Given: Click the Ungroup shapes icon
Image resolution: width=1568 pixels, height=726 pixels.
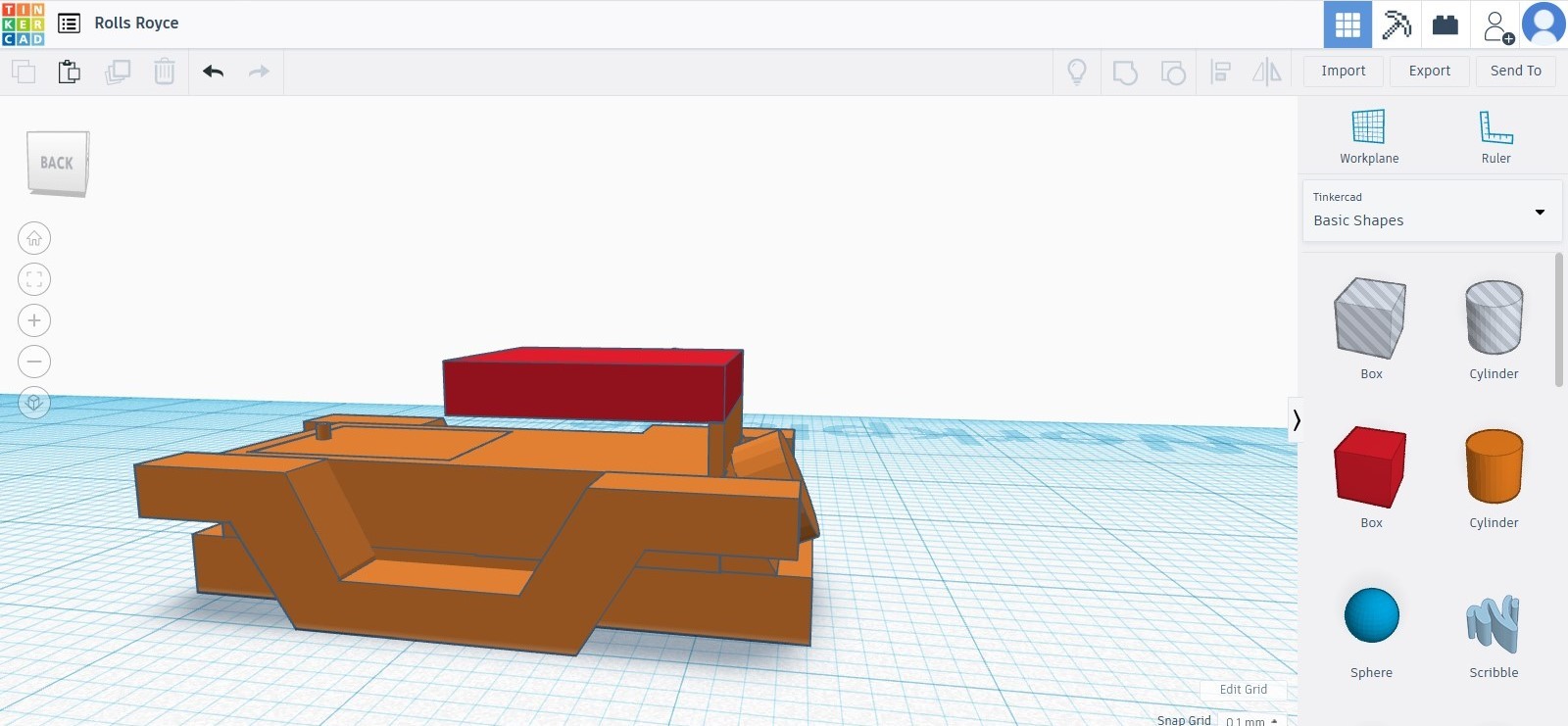Looking at the screenshot, I should [1173, 72].
